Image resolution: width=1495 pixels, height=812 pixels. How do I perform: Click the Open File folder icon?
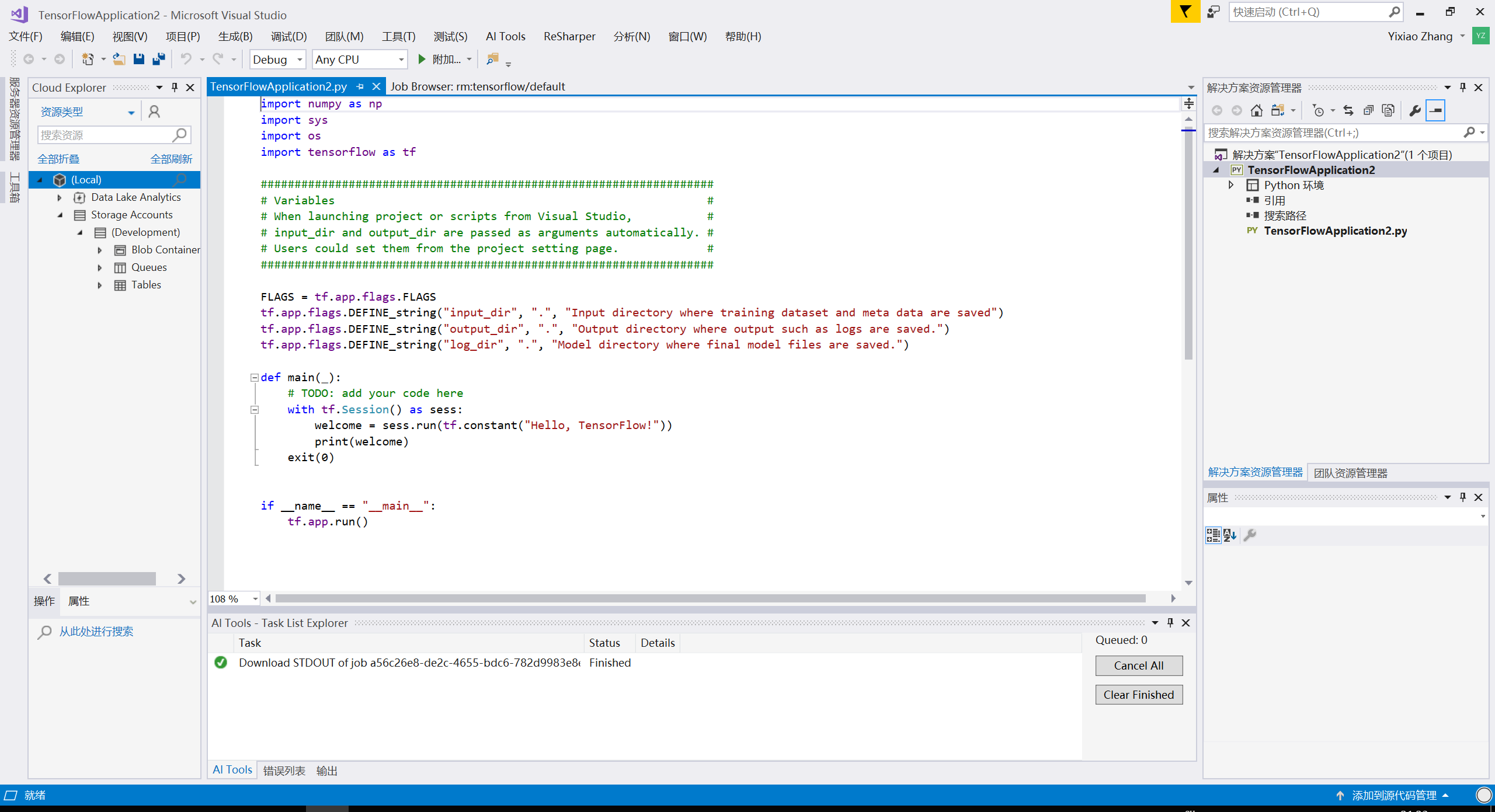click(x=119, y=59)
